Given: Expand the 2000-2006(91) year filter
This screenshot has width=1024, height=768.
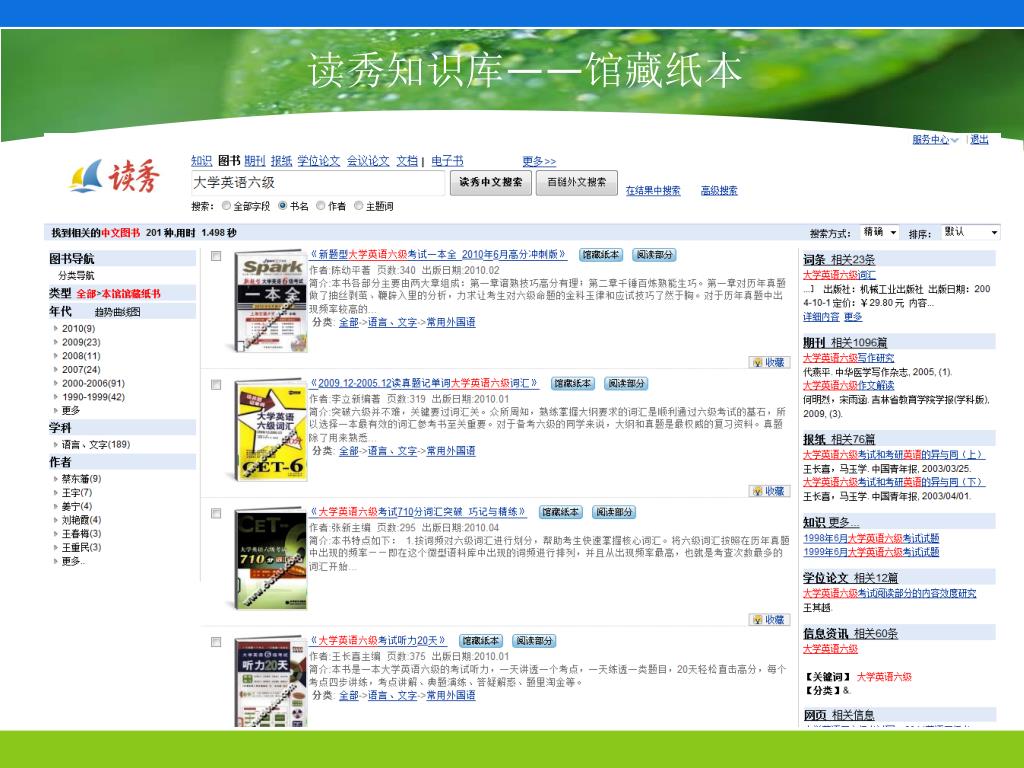Looking at the screenshot, I should pos(93,383).
